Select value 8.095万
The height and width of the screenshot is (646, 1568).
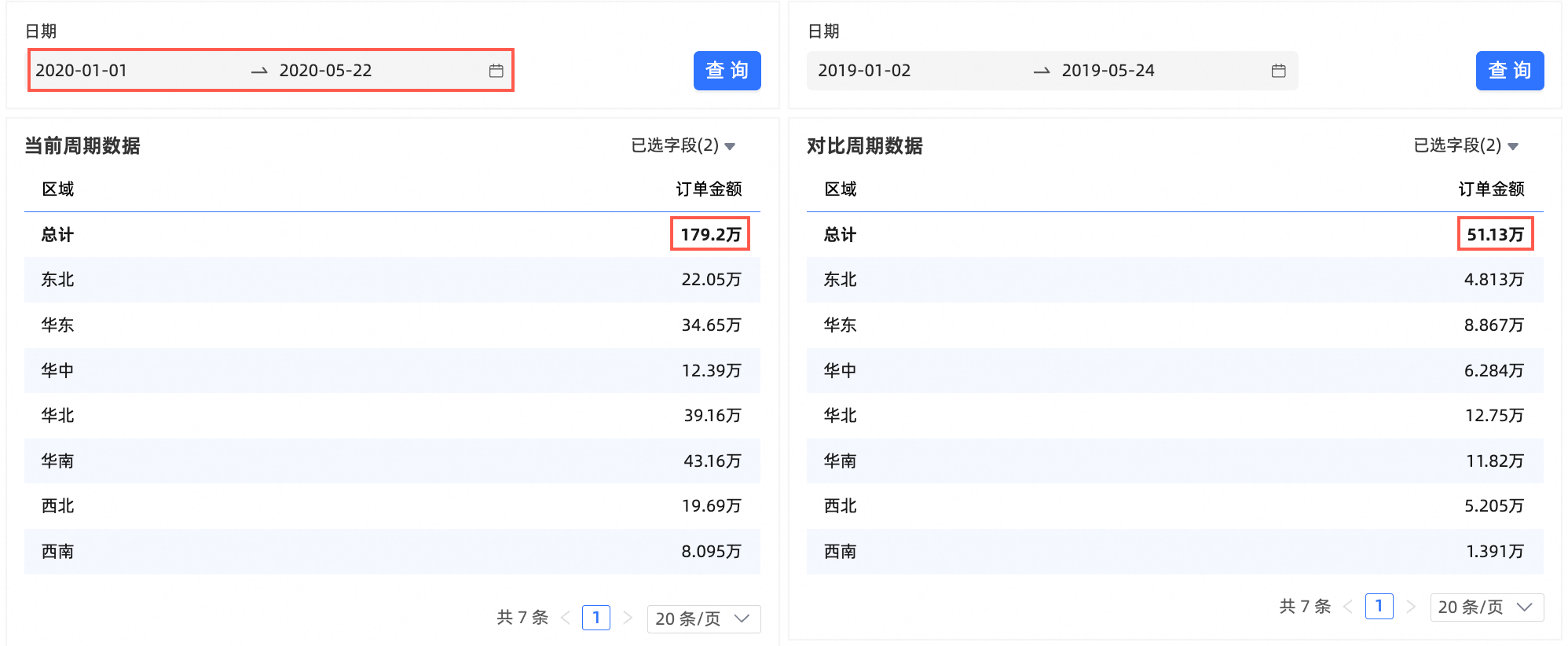(711, 552)
